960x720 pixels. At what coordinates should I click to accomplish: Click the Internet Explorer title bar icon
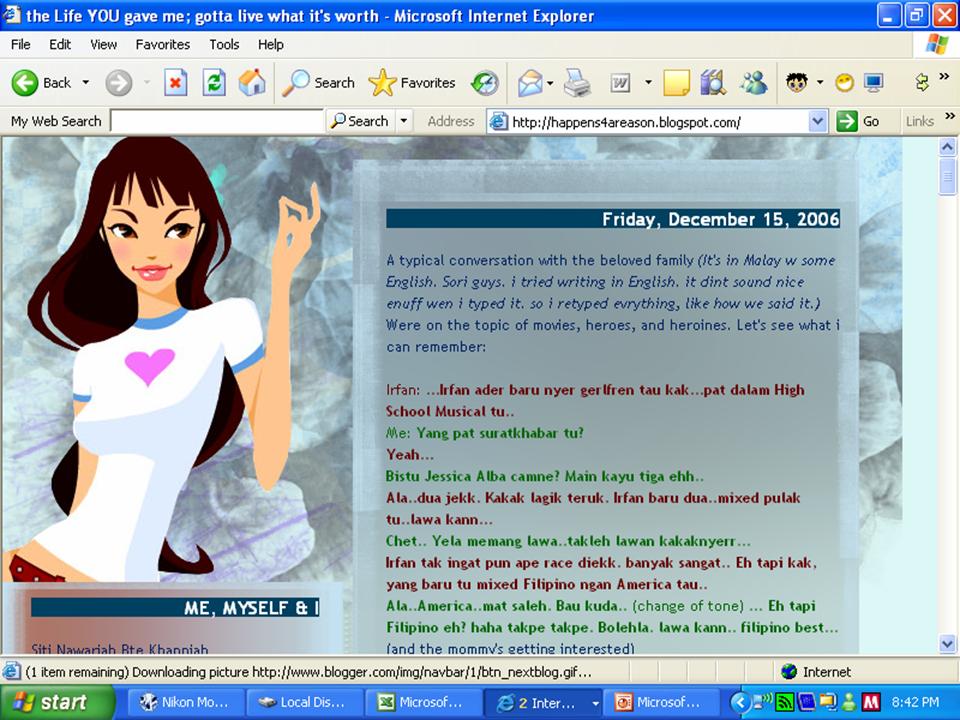12,15
